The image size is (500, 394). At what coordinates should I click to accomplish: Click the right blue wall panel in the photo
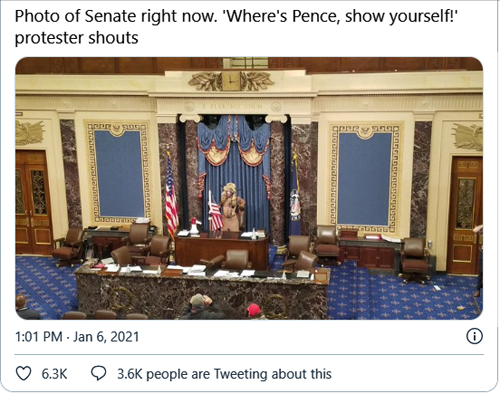[364, 178]
